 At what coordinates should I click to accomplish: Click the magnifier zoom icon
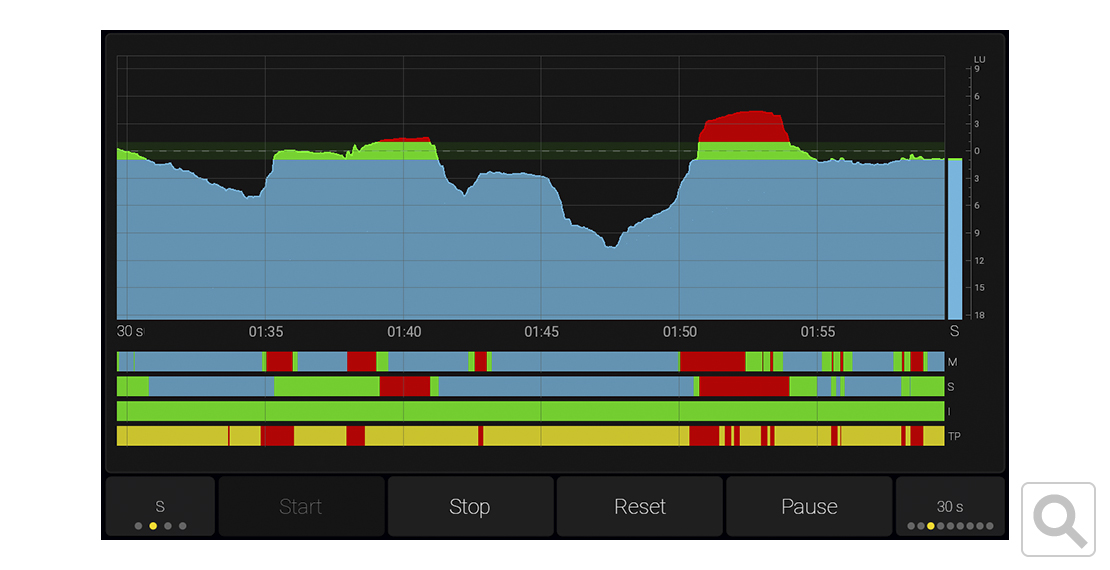point(1060,519)
